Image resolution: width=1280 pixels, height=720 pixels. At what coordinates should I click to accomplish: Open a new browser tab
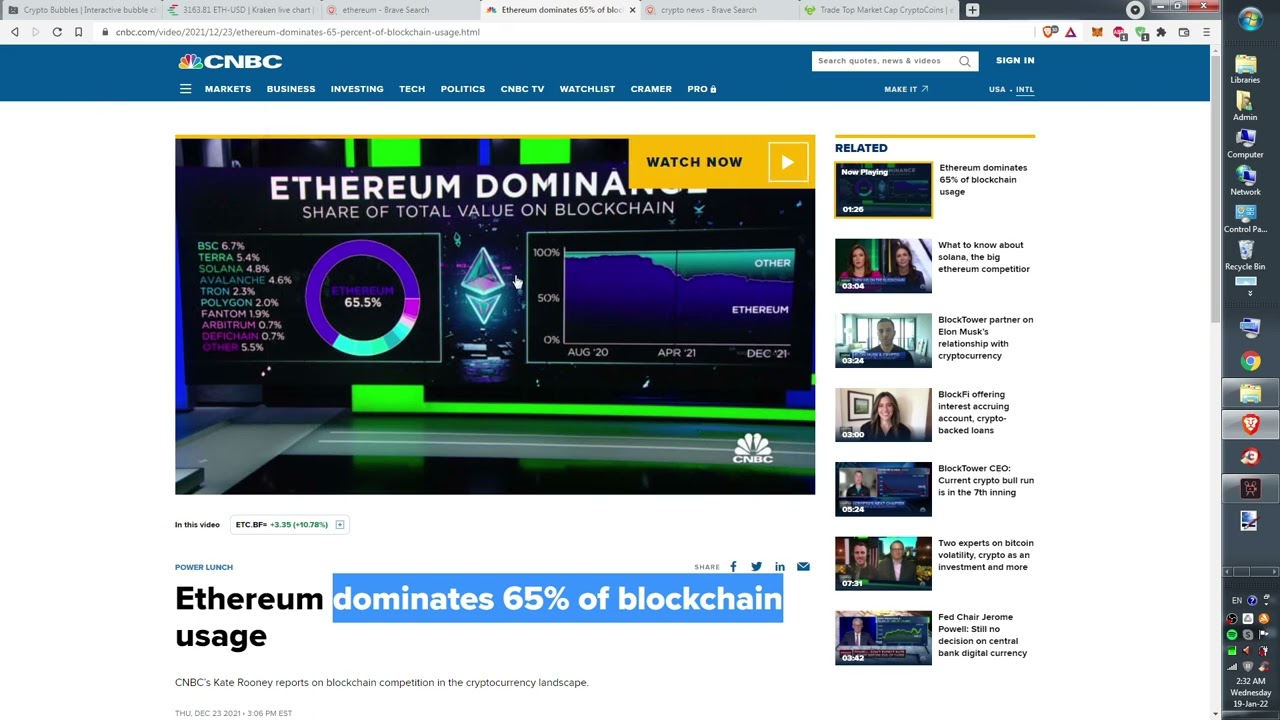pos(972,10)
